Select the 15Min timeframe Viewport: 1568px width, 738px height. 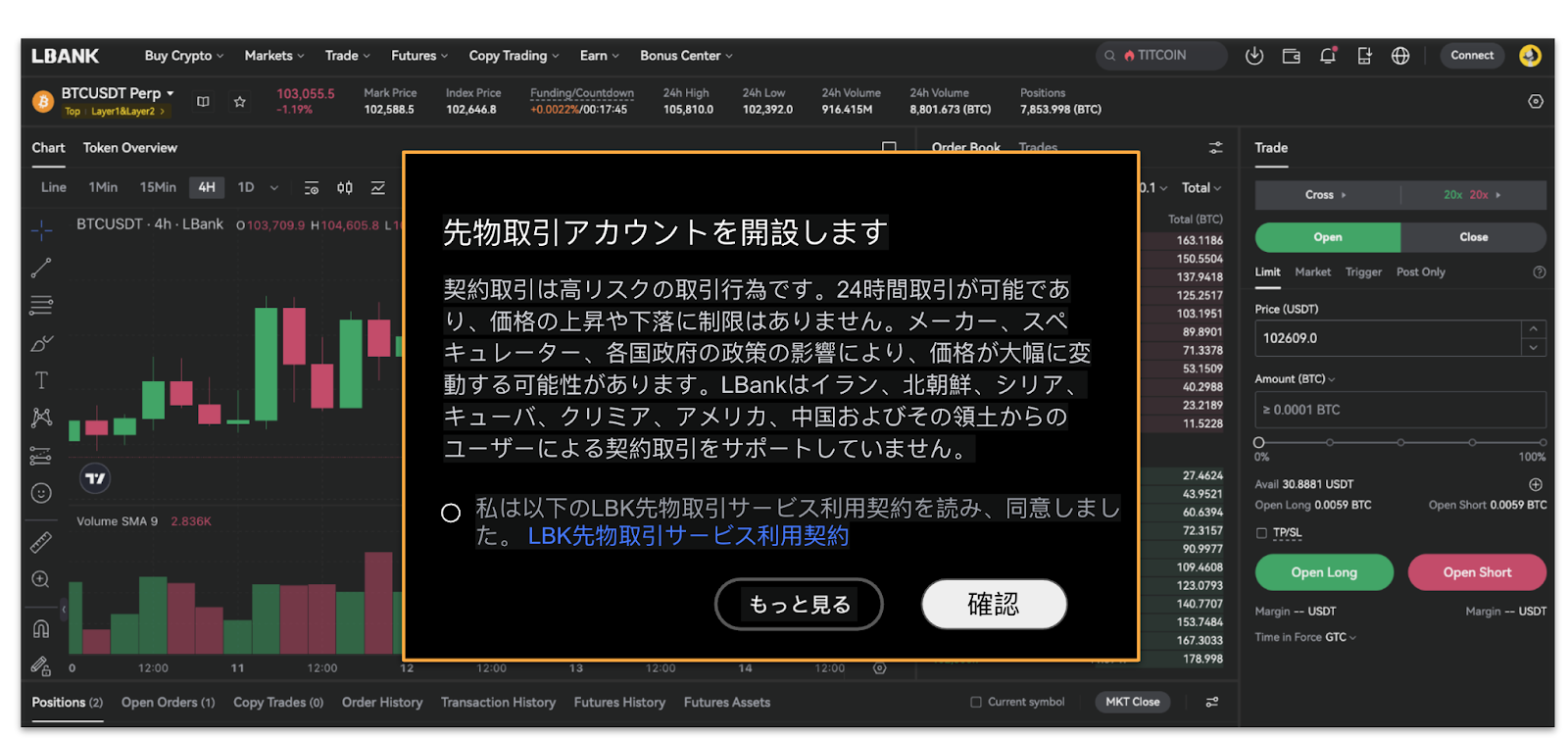point(158,187)
